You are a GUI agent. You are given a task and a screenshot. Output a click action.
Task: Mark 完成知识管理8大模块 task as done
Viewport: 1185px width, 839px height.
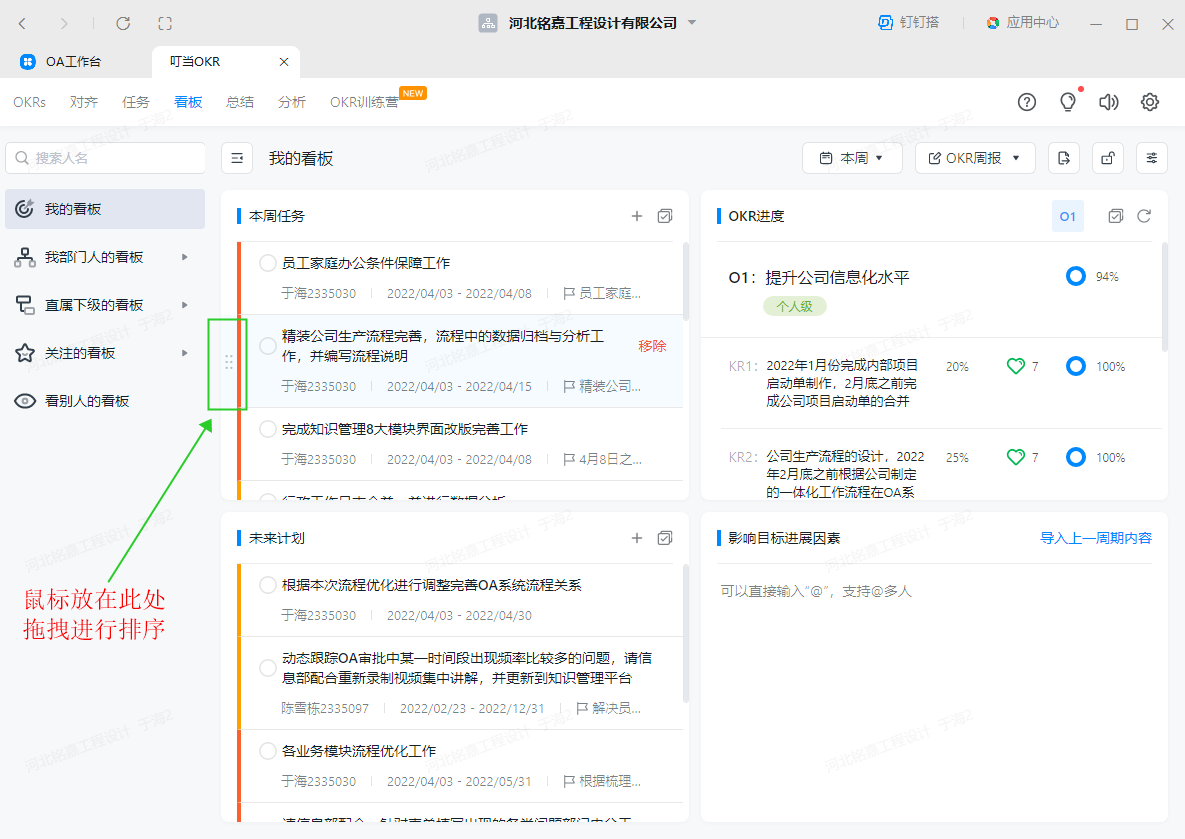point(268,429)
